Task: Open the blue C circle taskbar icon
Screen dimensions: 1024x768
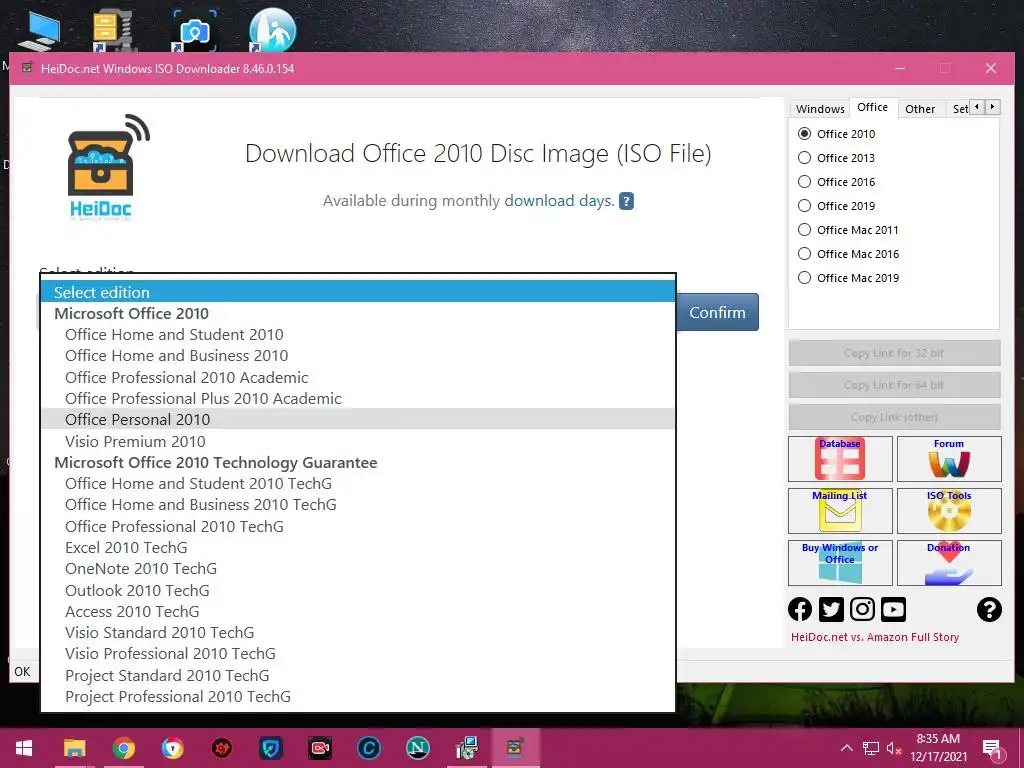Action: click(x=368, y=748)
